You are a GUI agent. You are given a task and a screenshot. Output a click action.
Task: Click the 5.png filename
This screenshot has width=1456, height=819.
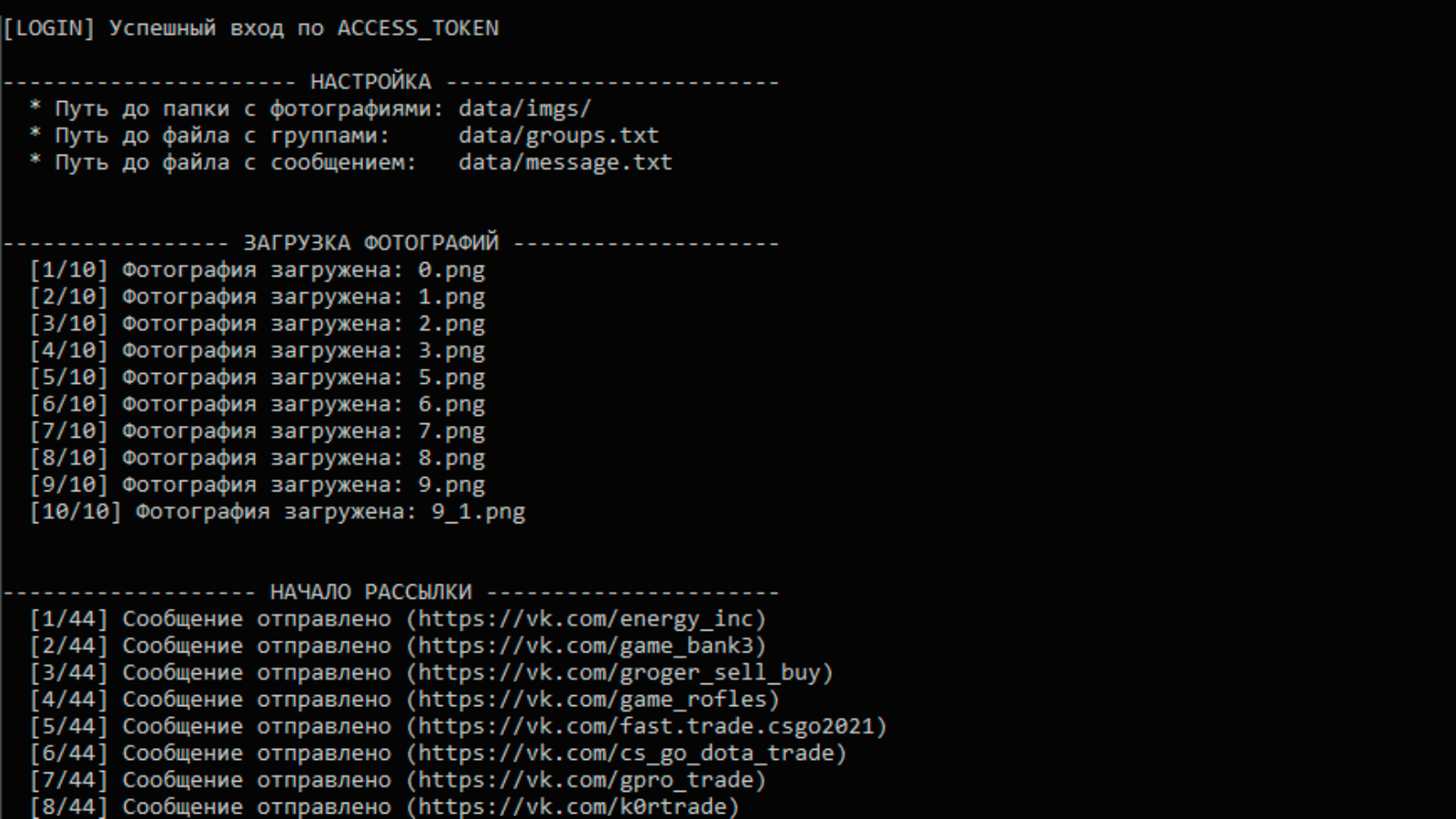tap(451, 378)
